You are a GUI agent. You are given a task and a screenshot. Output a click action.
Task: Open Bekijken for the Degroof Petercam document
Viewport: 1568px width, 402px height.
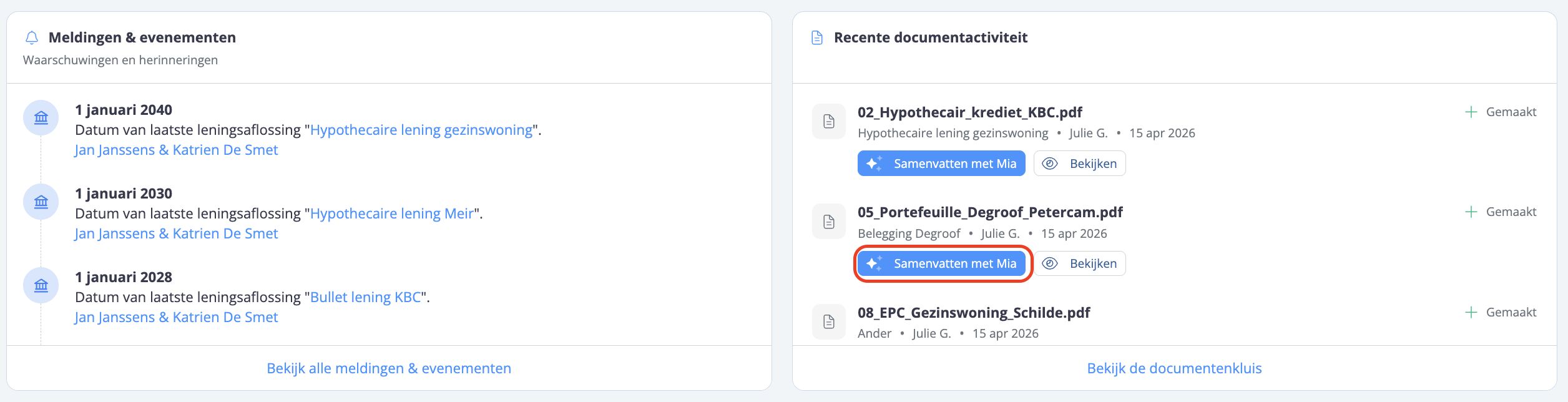(x=1080, y=263)
